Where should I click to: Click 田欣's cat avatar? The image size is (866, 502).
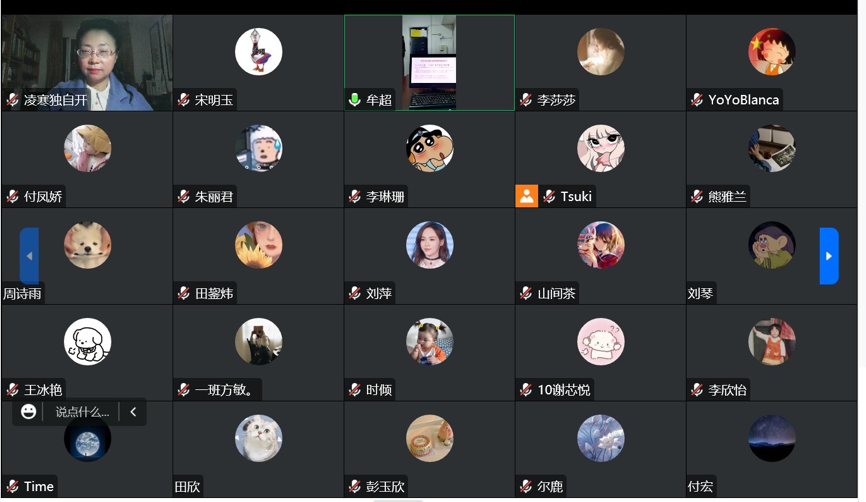(x=258, y=438)
